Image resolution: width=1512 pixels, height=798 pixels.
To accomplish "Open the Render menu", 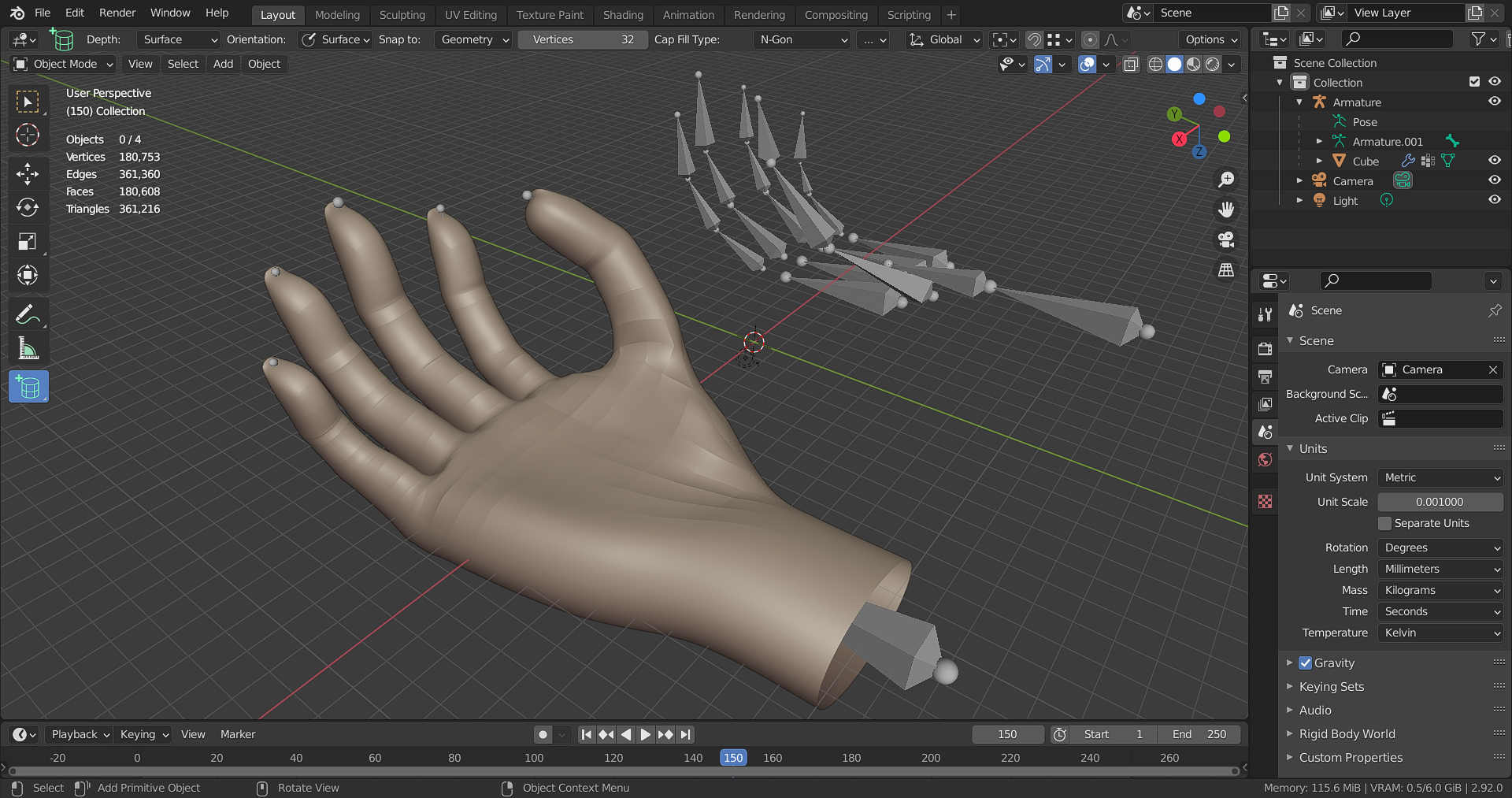I will [117, 13].
